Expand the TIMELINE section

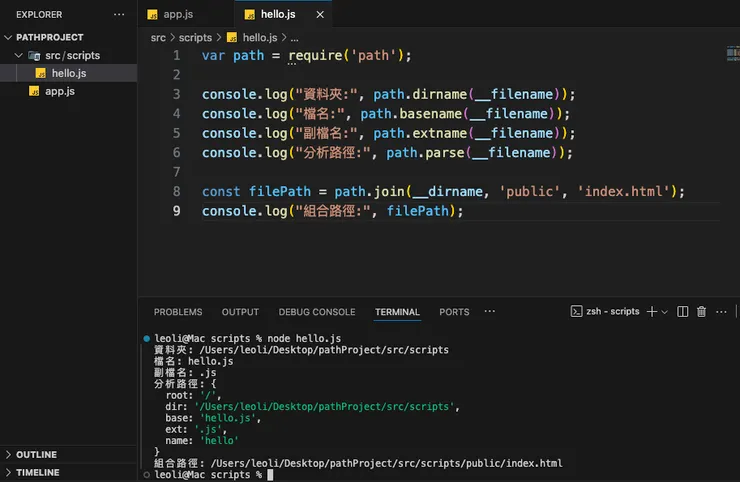pos(37,472)
